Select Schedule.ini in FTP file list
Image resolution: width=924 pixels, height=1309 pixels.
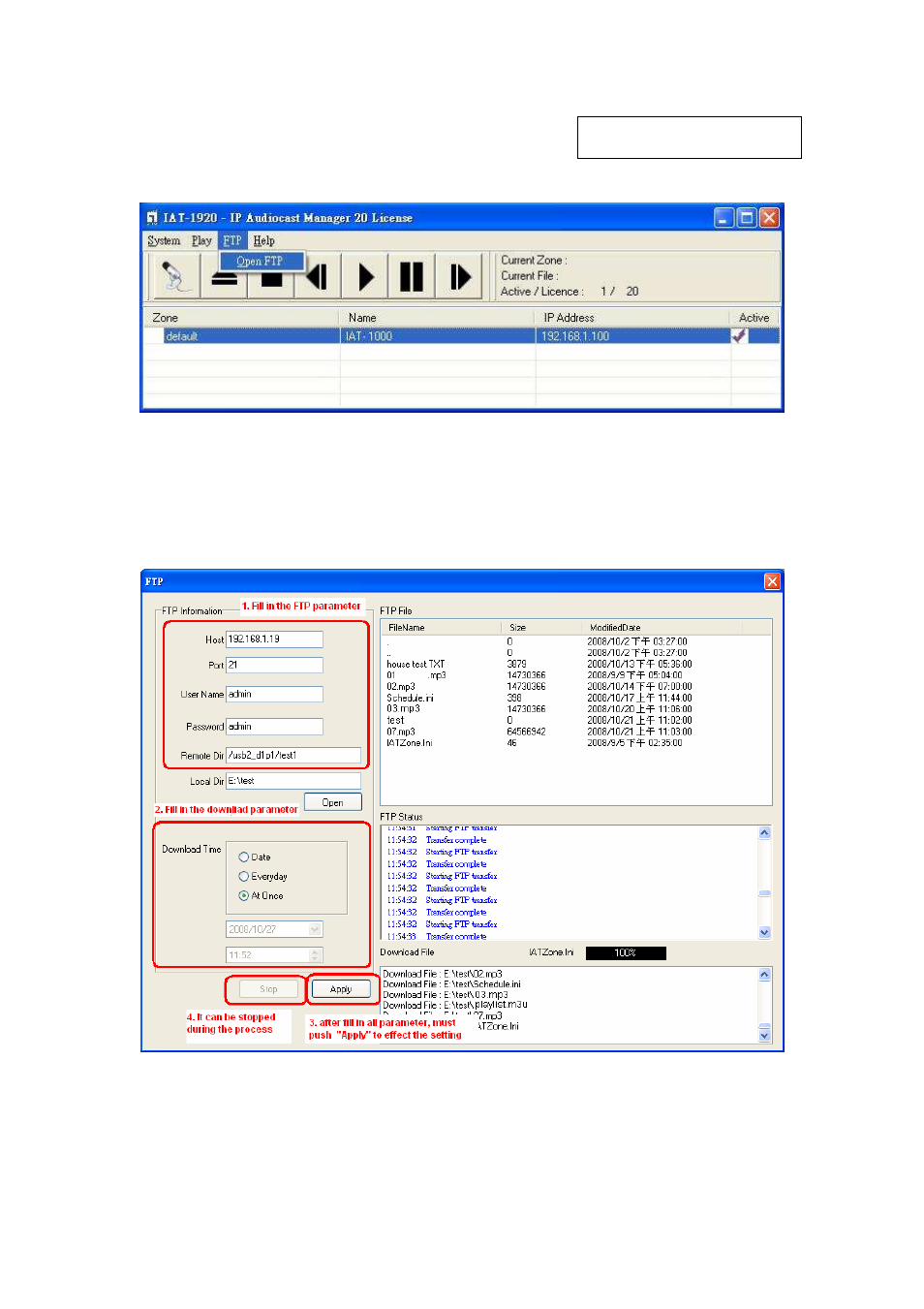click(x=411, y=699)
